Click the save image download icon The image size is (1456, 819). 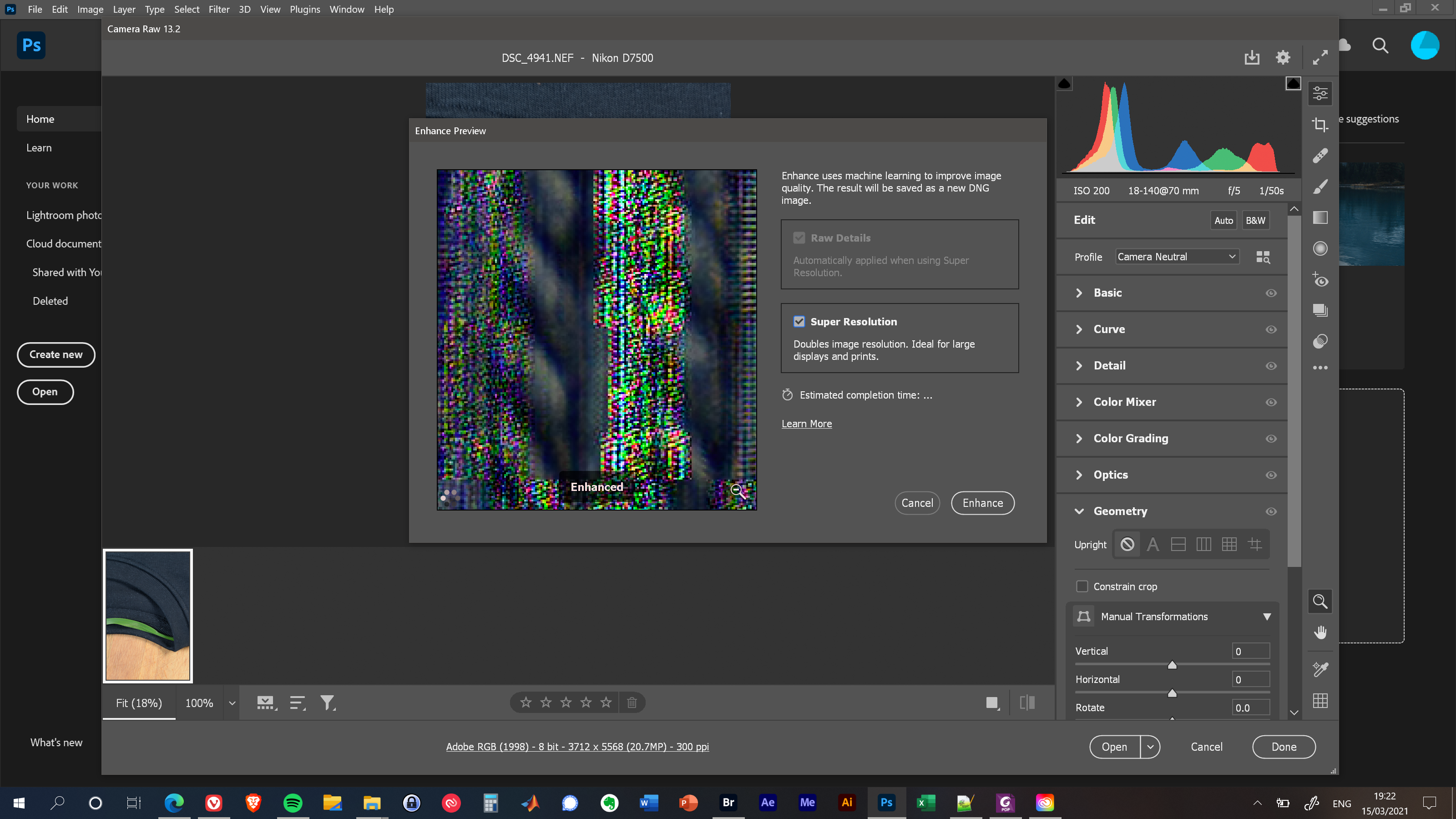[1251, 58]
